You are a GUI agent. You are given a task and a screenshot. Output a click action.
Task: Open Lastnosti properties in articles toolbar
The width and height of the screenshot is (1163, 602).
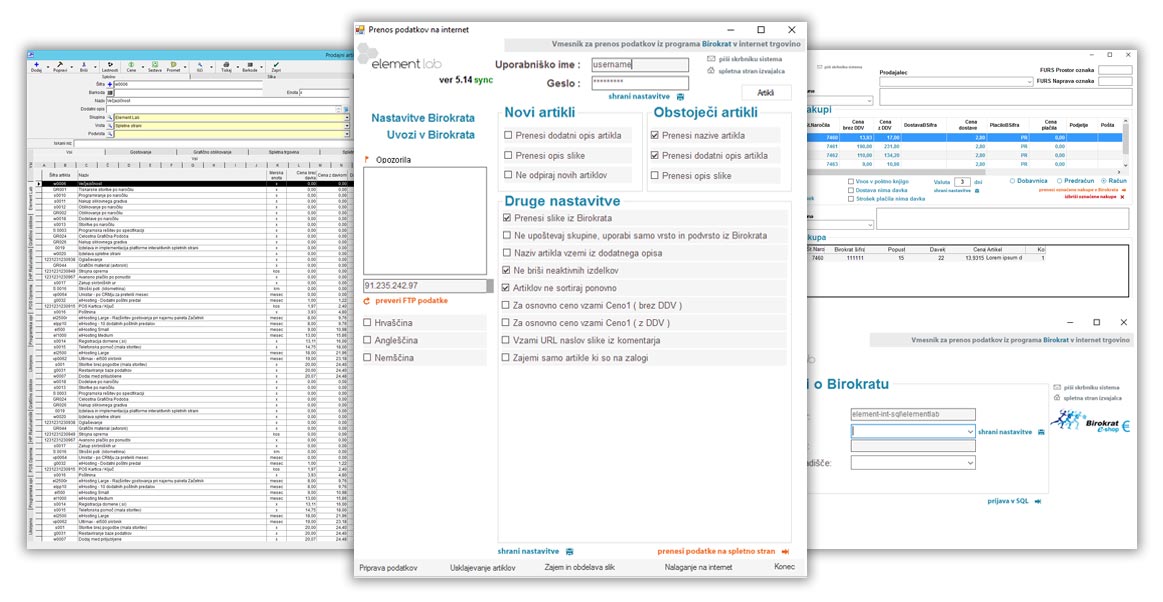(109, 65)
